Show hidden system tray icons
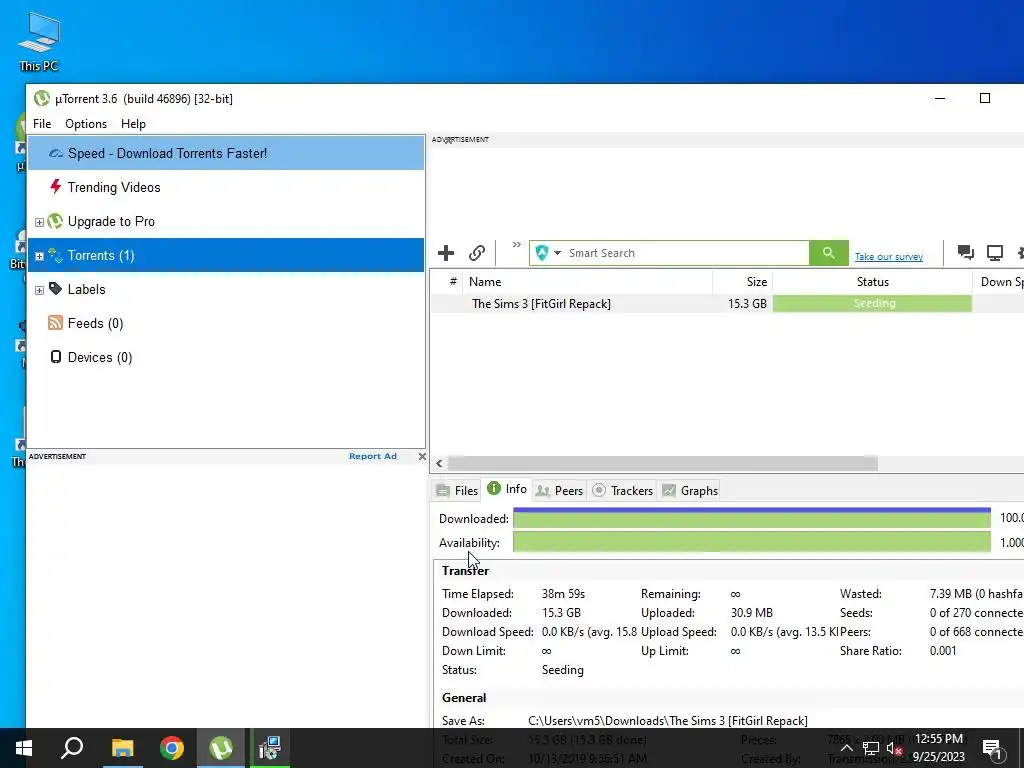 (846, 748)
